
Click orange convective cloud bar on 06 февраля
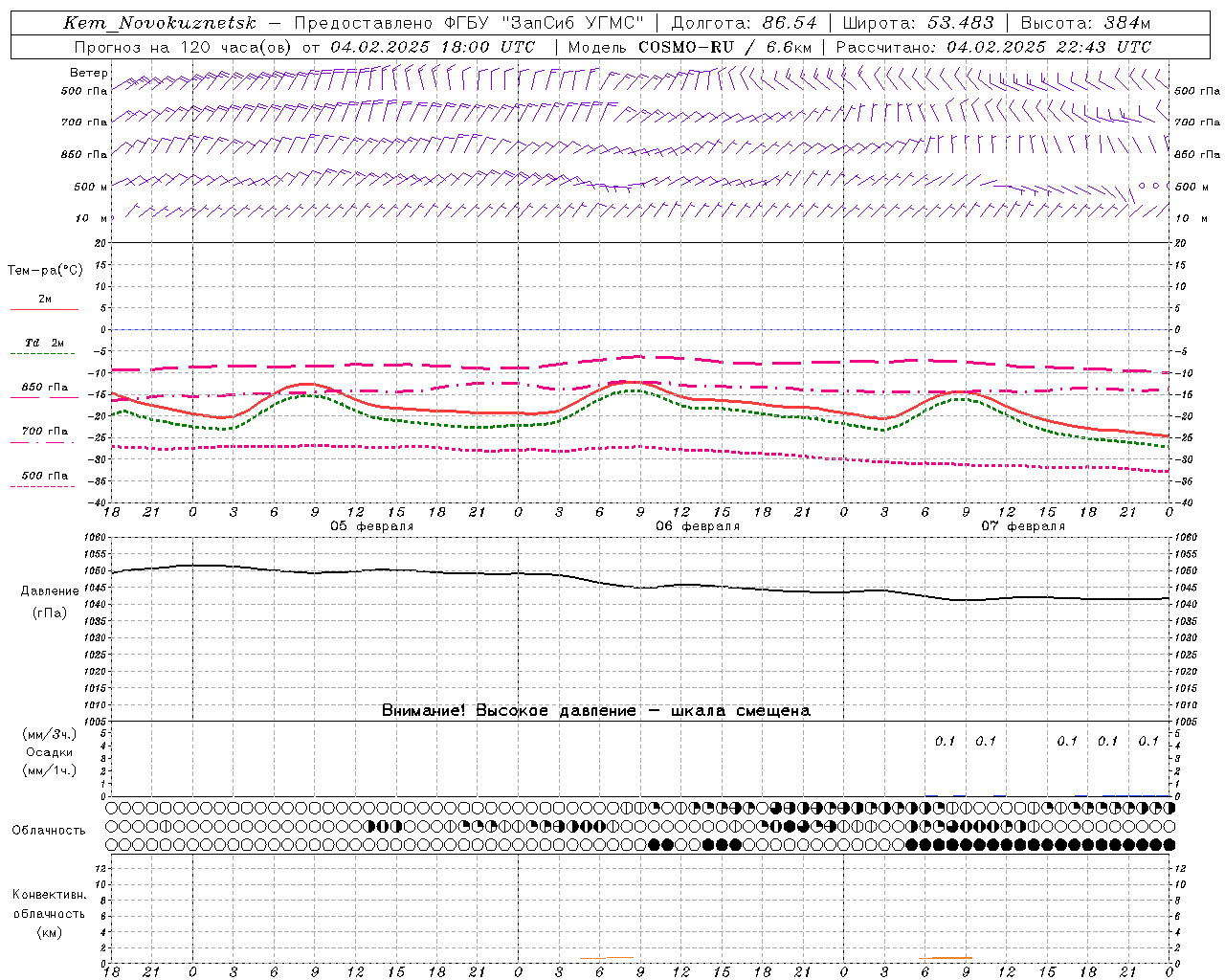coord(608,958)
